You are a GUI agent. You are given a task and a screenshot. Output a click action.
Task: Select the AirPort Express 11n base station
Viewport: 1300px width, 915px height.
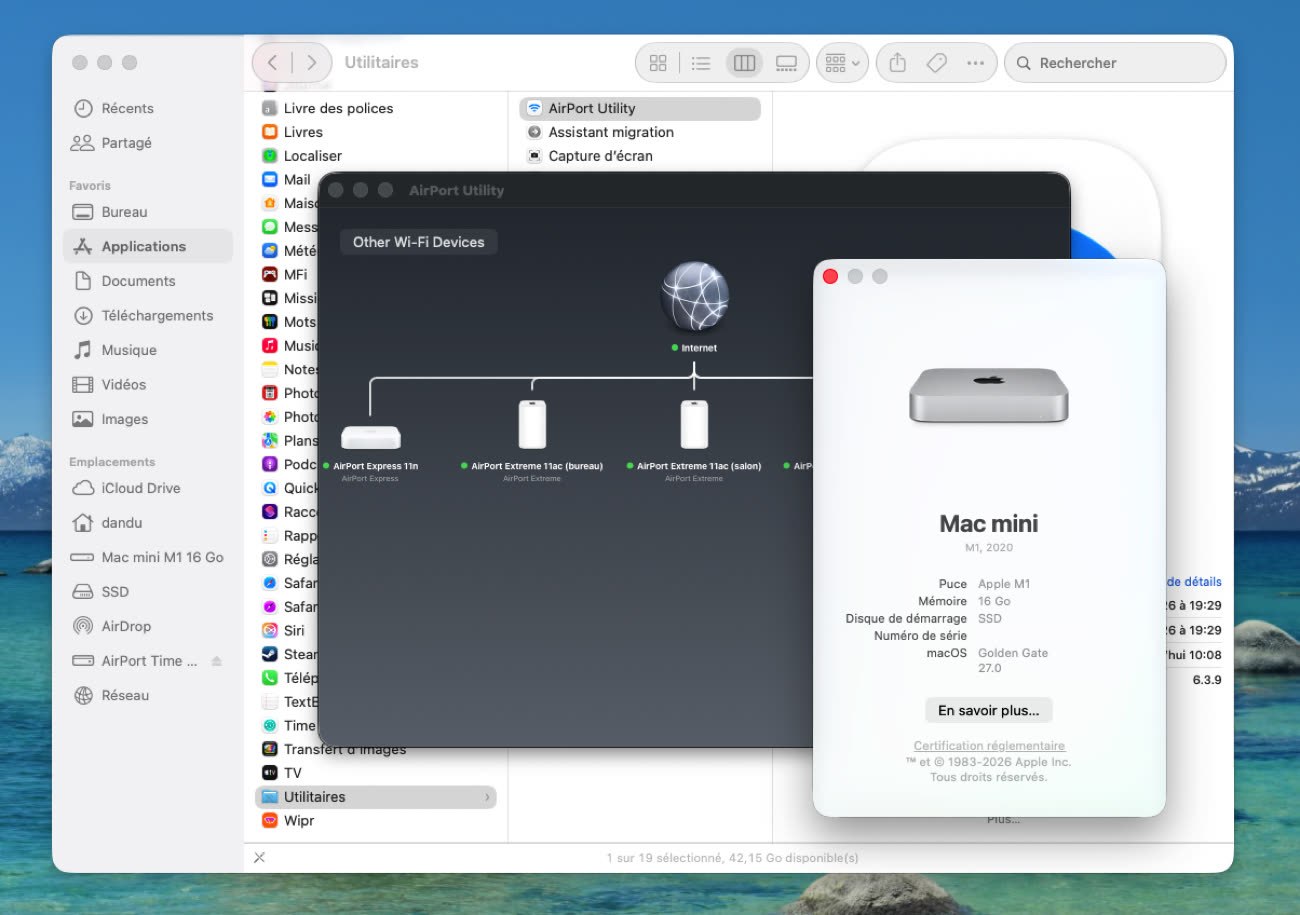click(x=370, y=437)
